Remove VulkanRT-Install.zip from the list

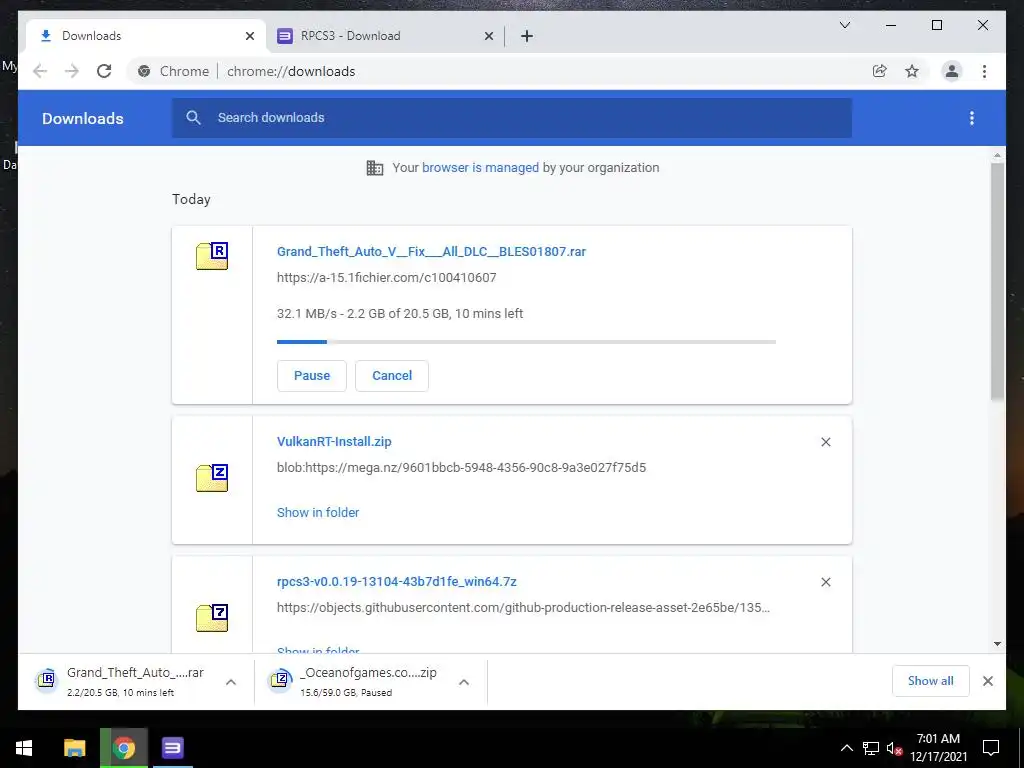[825, 442]
